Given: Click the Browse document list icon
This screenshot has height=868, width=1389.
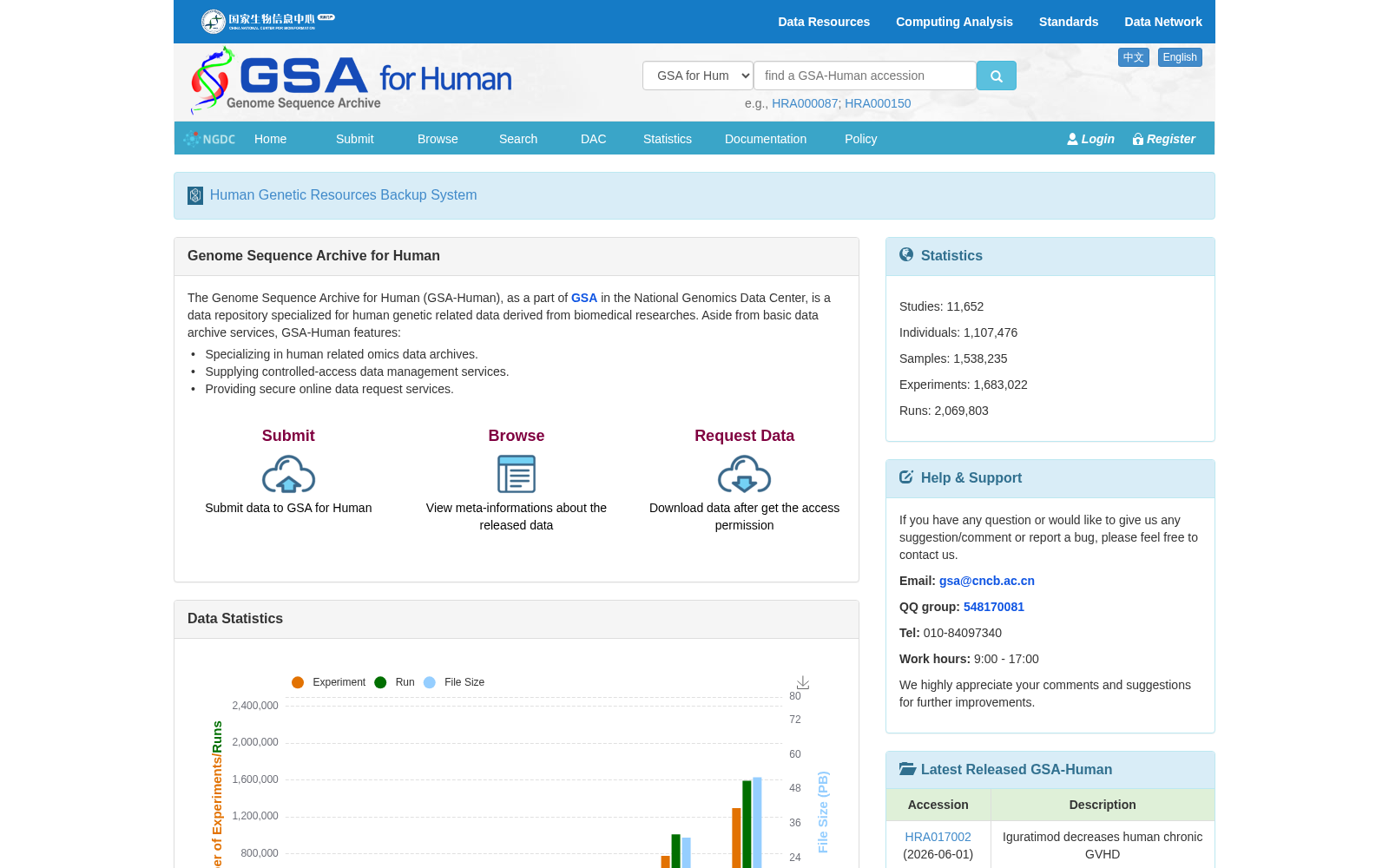Looking at the screenshot, I should [517, 475].
